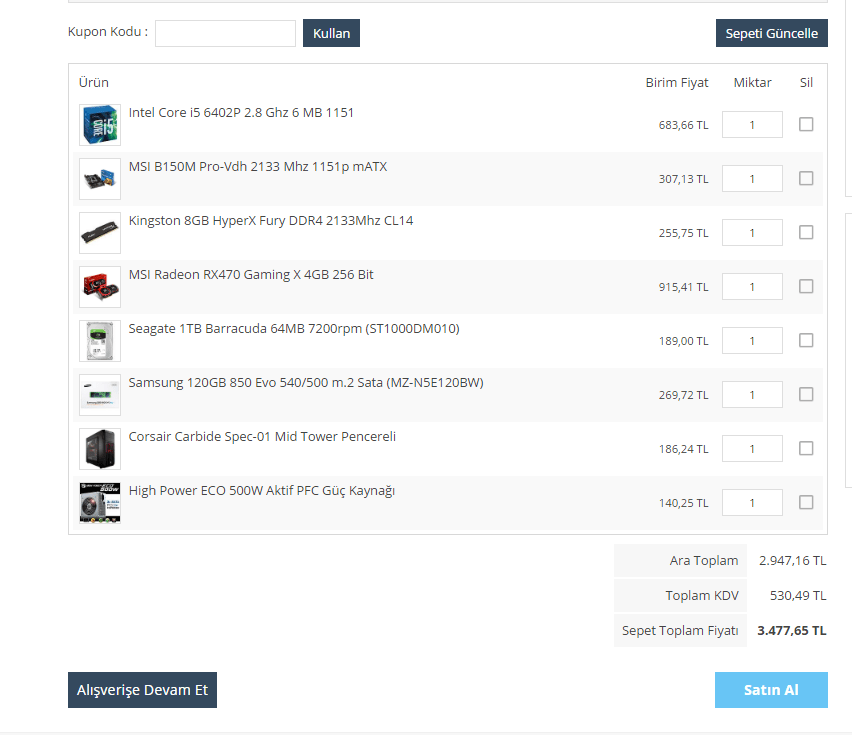
Task: Click the 915,41 TL unit price
Action: point(684,287)
